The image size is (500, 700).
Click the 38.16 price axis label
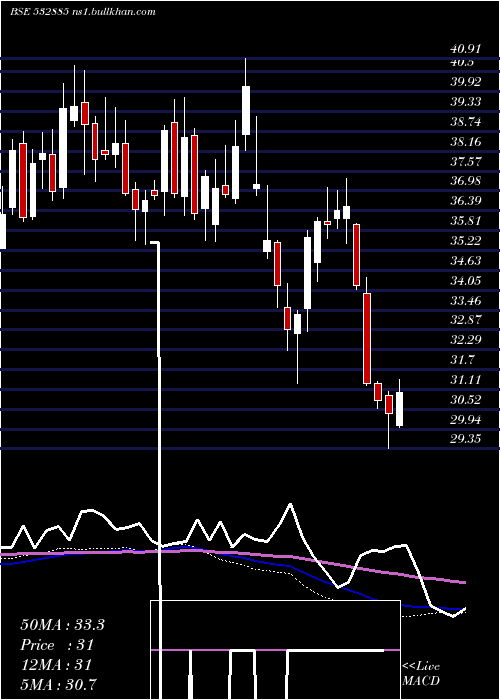[x=466, y=142]
